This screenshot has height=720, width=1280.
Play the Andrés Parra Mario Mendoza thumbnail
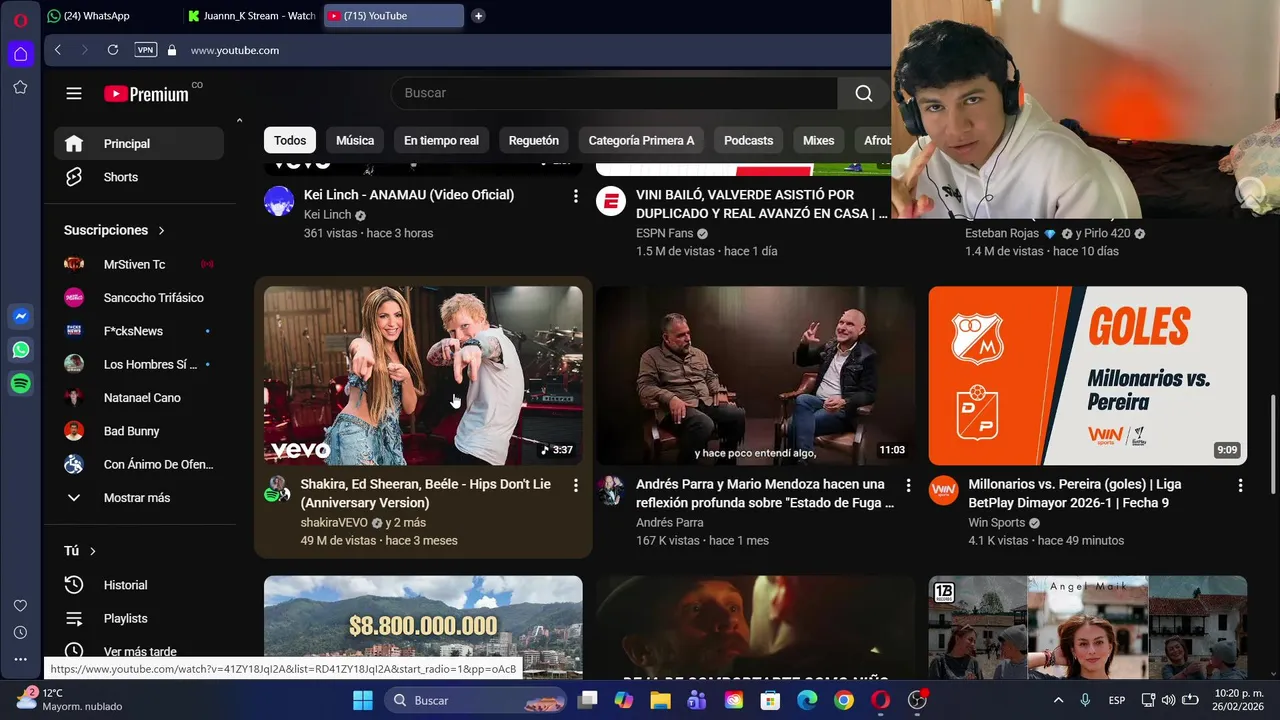click(755, 376)
